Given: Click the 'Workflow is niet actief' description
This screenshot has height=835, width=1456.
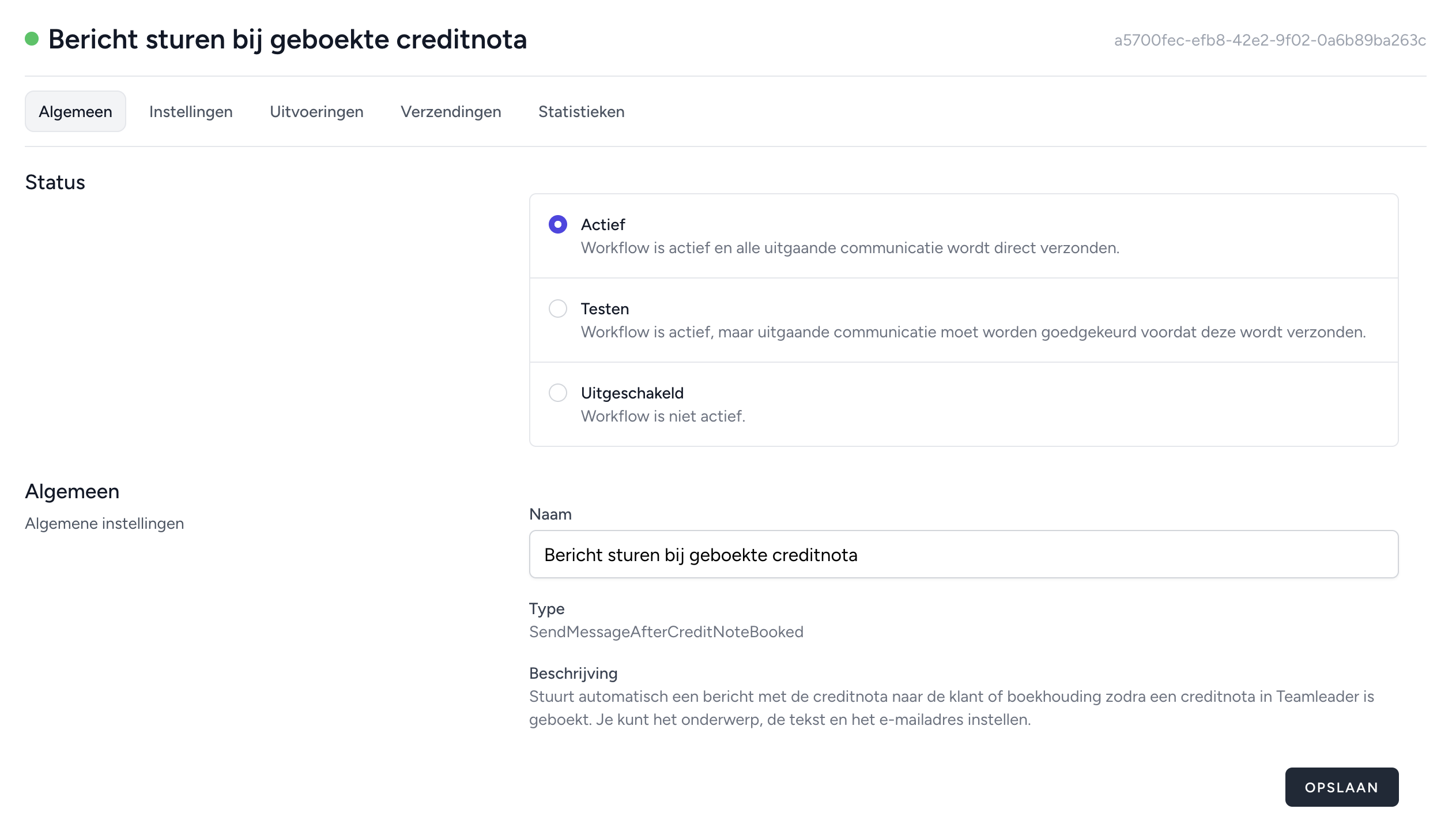Looking at the screenshot, I should tap(663, 416).
